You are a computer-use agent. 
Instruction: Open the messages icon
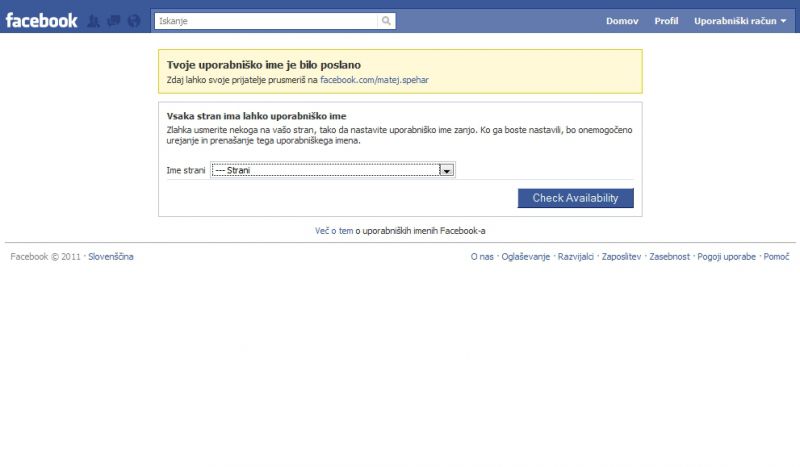[x=114, y=21]
